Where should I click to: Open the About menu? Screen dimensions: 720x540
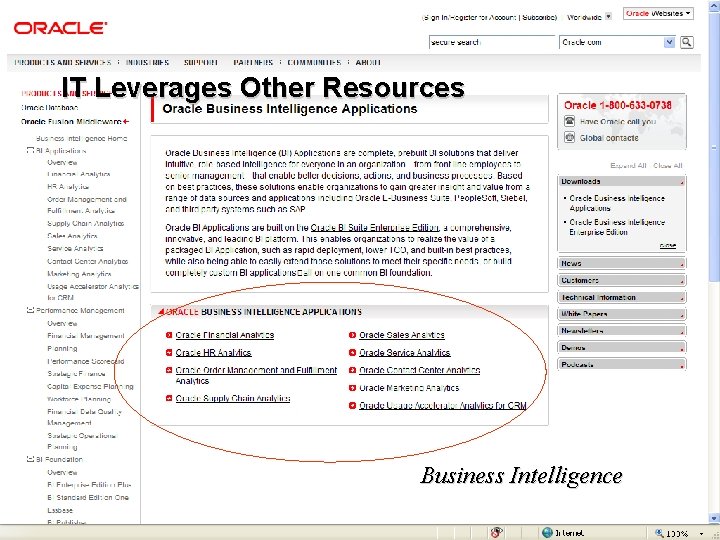tap(368, 62)
